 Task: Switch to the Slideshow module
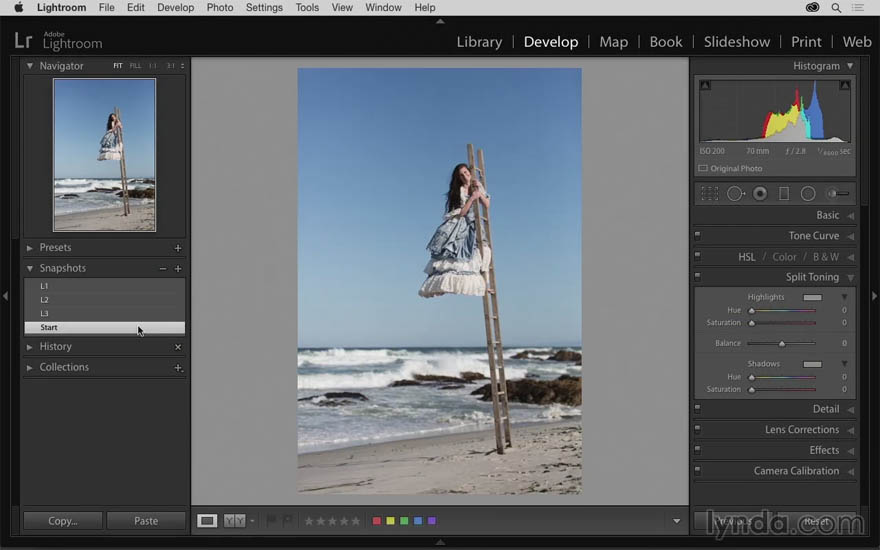(x=737, y=42)
